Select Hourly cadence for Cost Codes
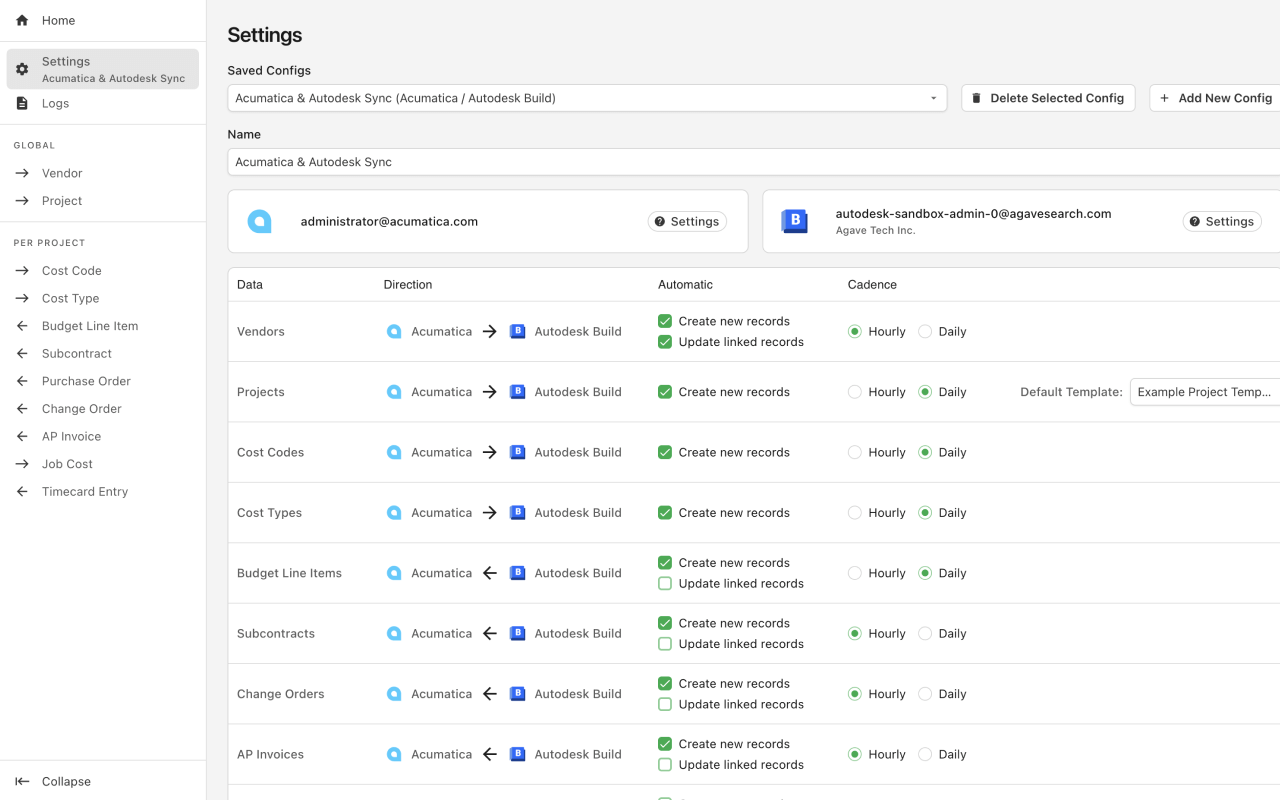Image resolution: width=1280 pixels, height=800 pixels. [x=855, y=452]
